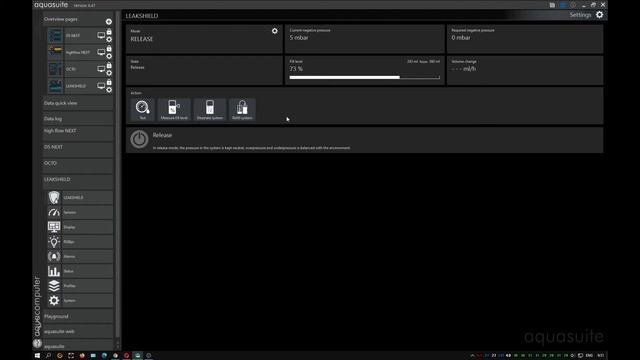Viewport: 640px width, 360px height.
Task: Toggle lock on D5 NEXT overview page
Action: tap(109, 32)
